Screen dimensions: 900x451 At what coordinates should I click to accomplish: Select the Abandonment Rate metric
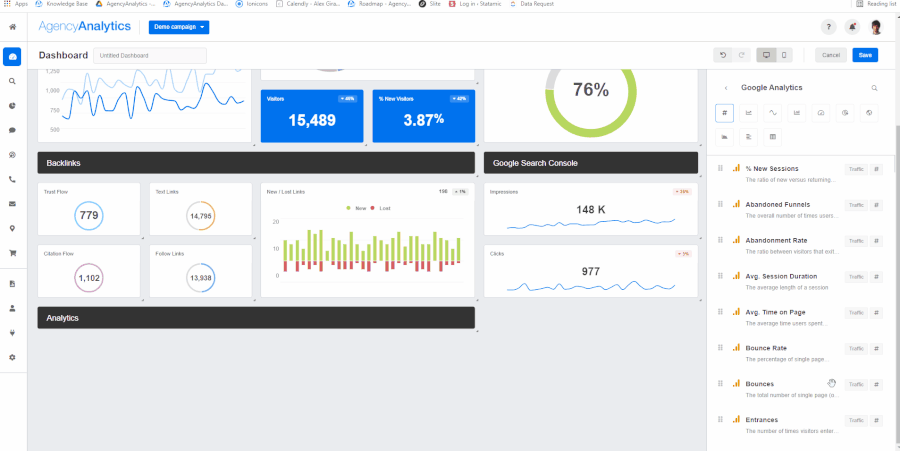pyautogui.click(x=800, y=246)
